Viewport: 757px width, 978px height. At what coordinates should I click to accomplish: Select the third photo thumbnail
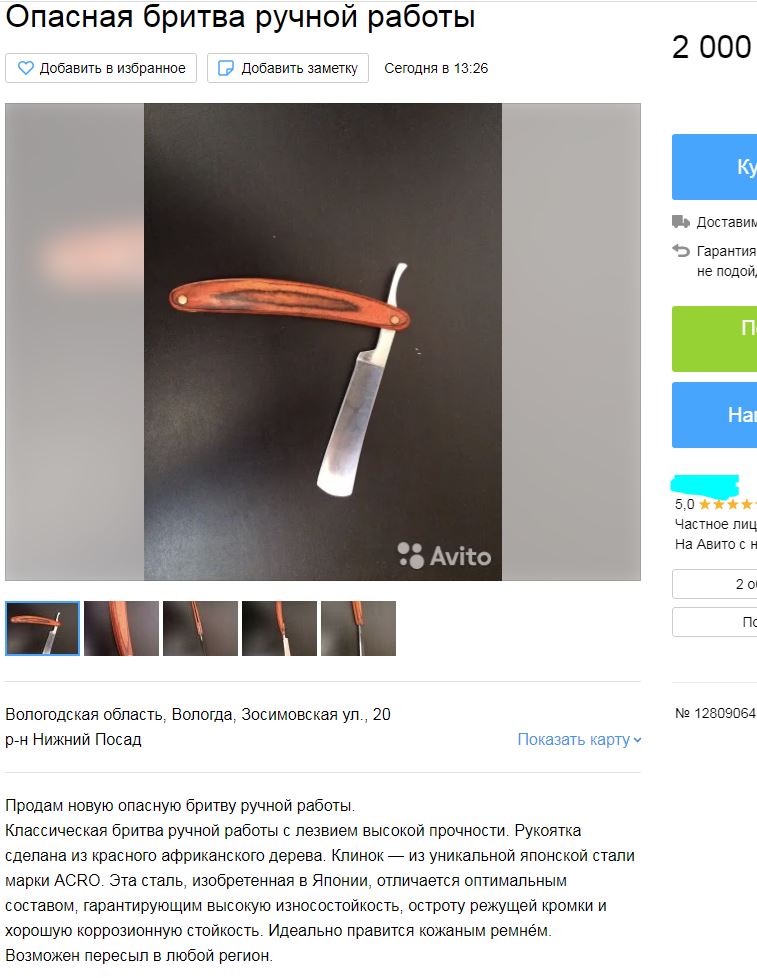(200, 628)
